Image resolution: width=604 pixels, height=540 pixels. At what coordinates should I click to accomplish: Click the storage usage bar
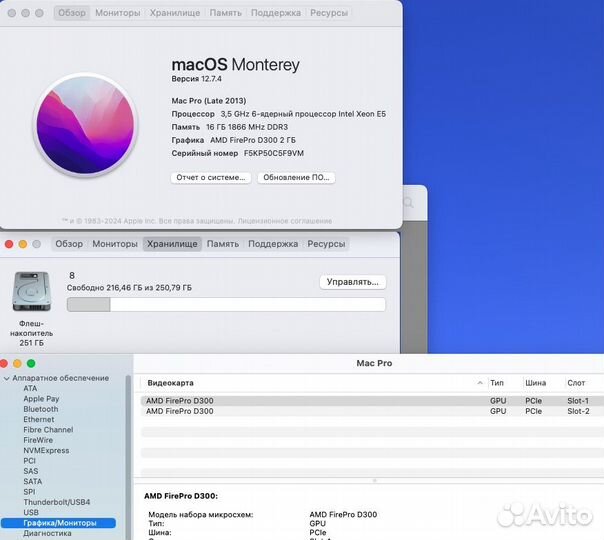click(226, 305)
